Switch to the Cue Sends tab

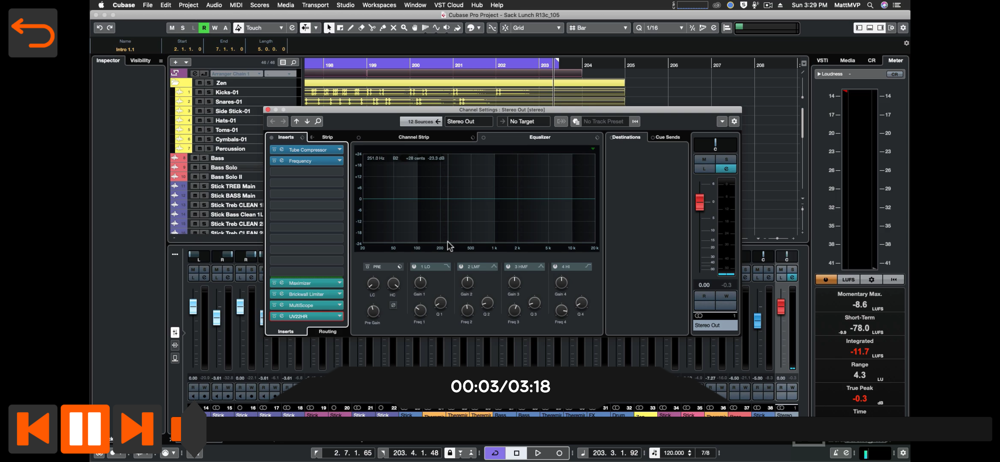point(668,137)
